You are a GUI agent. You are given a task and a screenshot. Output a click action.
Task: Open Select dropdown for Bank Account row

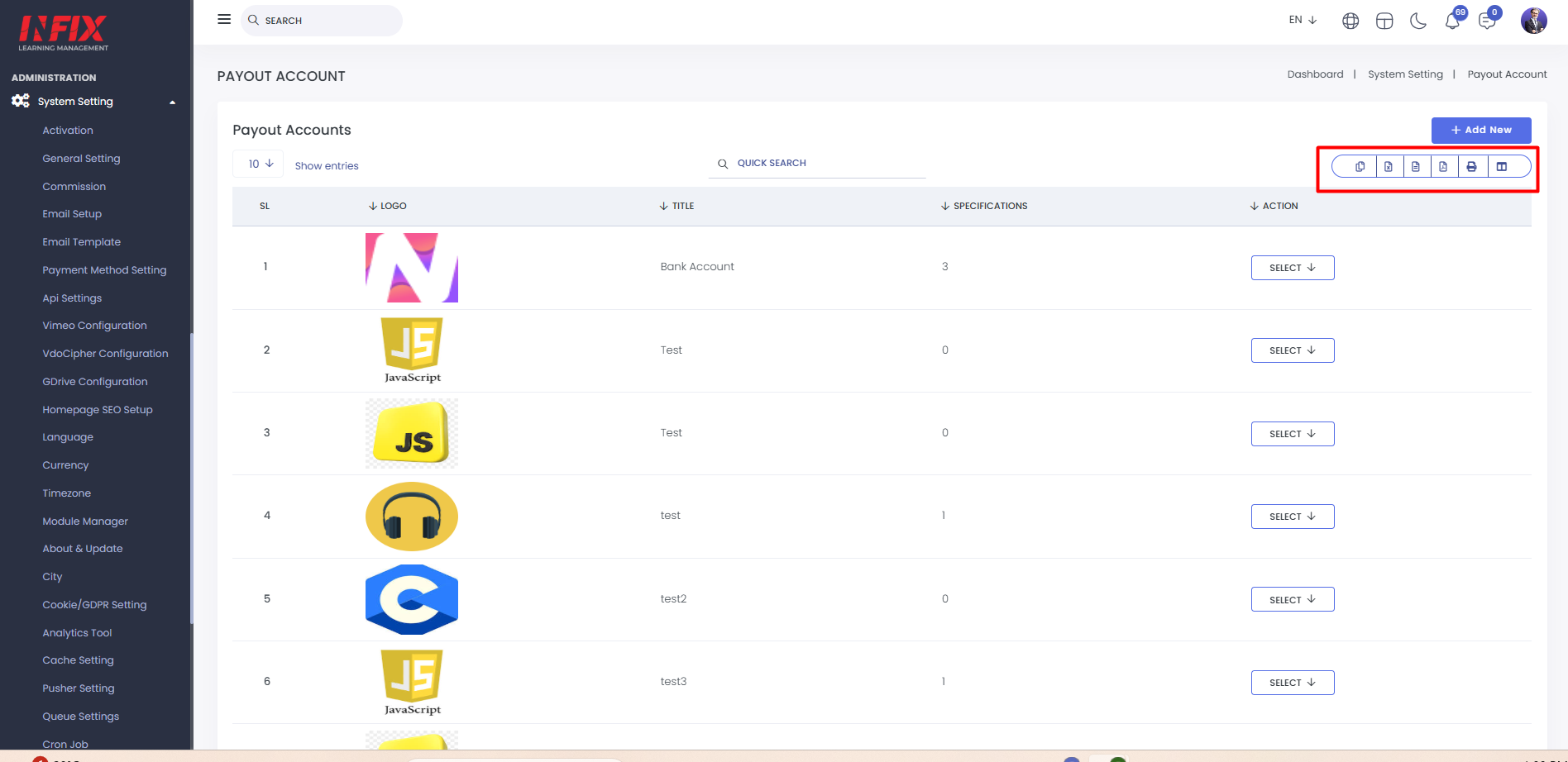(1293, 268)
